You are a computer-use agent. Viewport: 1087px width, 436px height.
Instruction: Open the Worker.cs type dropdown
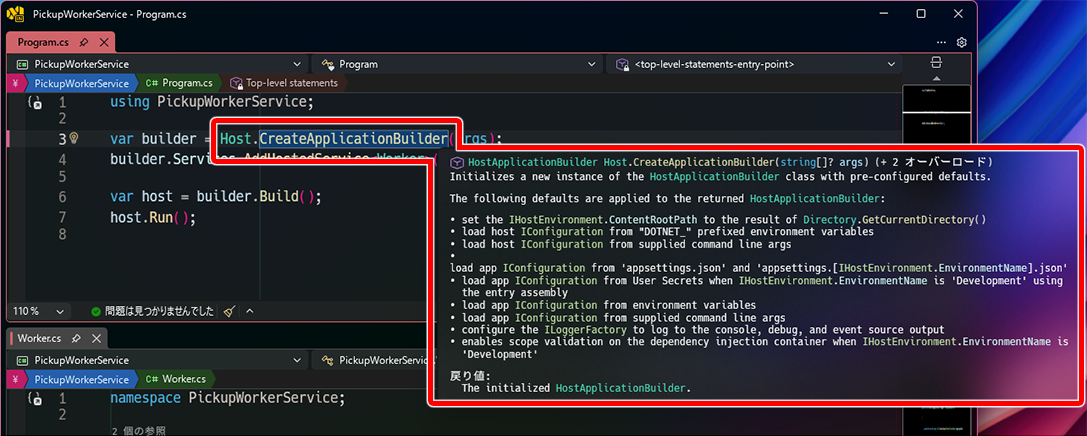point(373,360)
